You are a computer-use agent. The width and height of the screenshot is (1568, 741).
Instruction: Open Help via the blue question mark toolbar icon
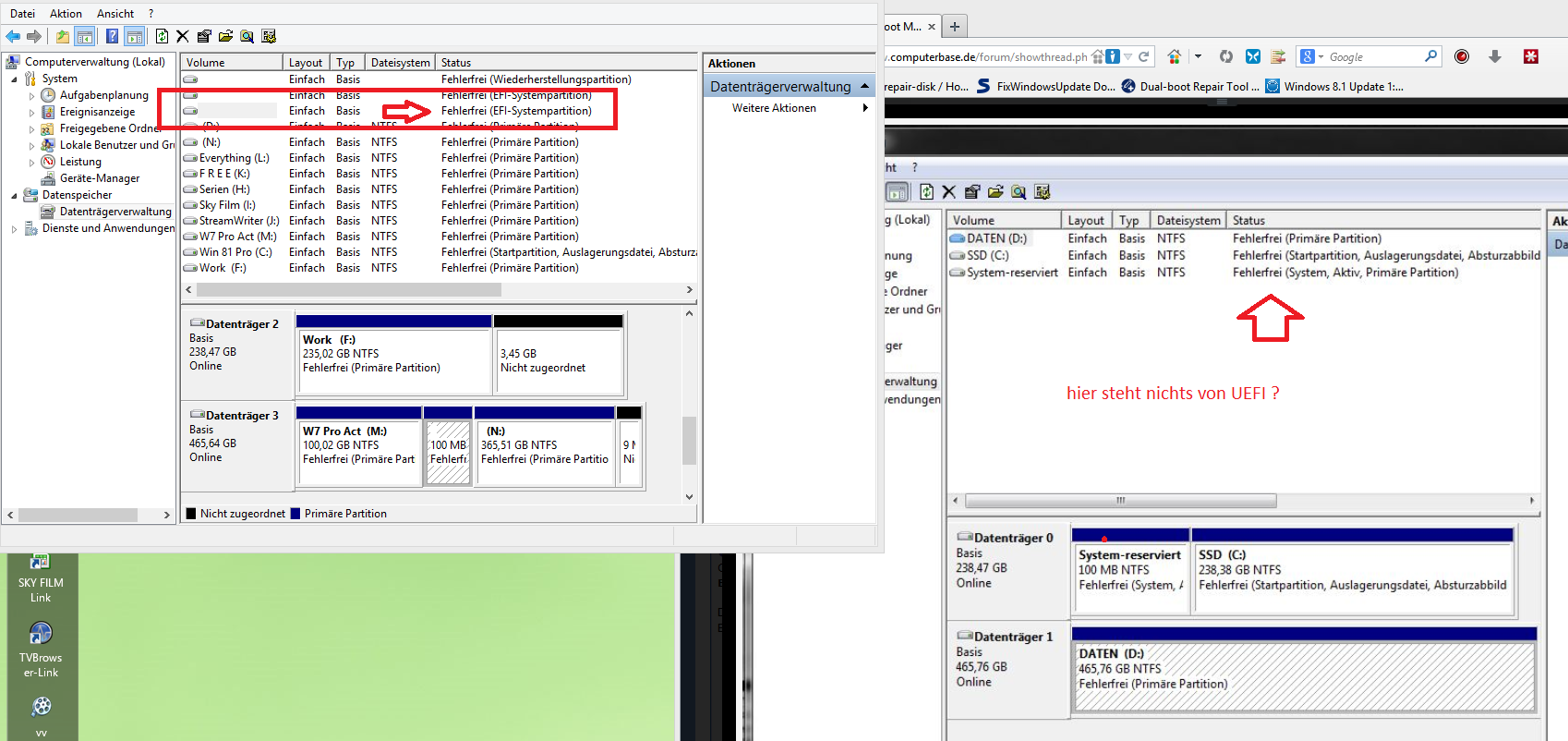click(x=112, y=36)
